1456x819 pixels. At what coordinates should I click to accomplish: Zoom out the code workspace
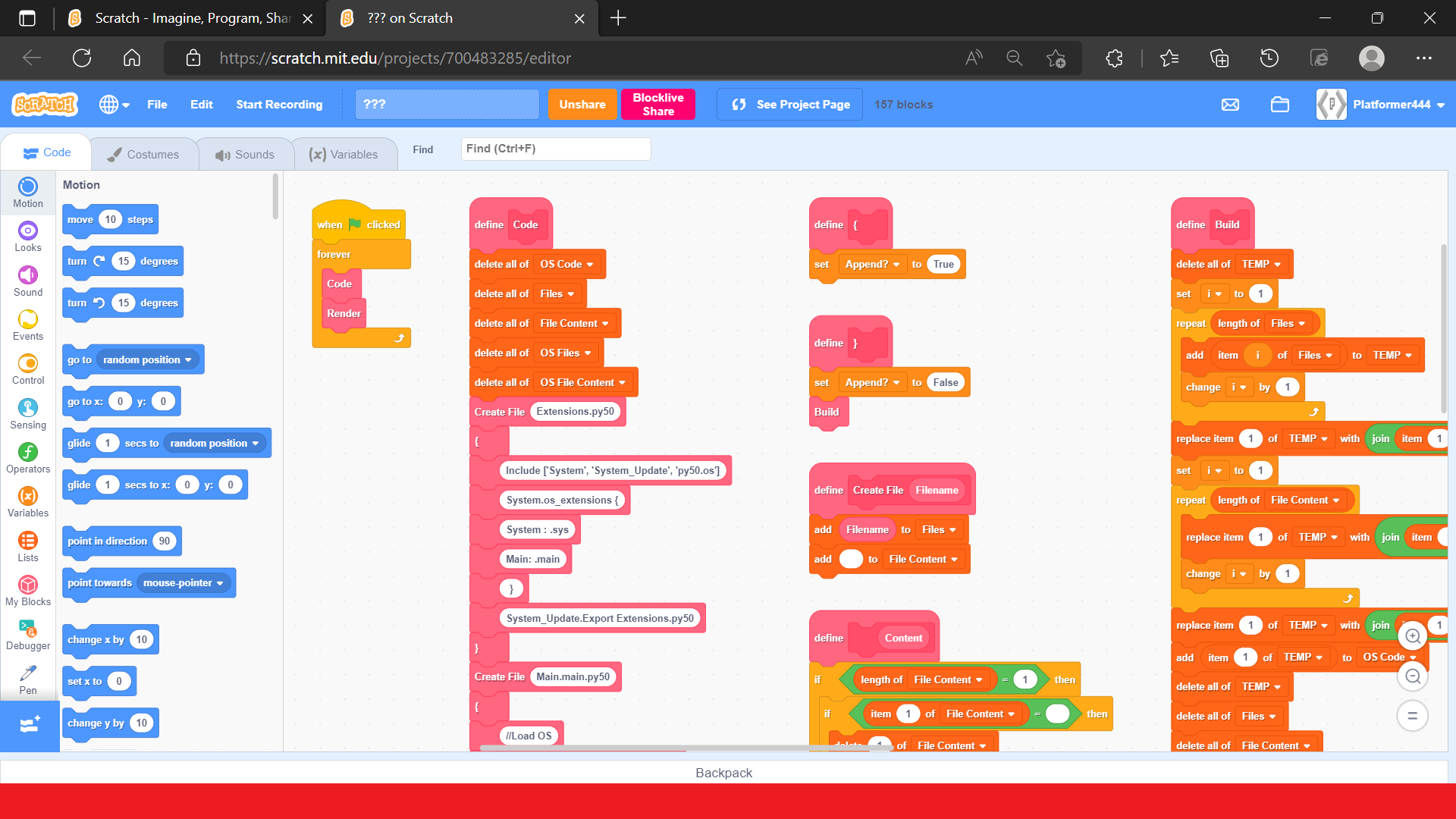(x=1412, y=676)
